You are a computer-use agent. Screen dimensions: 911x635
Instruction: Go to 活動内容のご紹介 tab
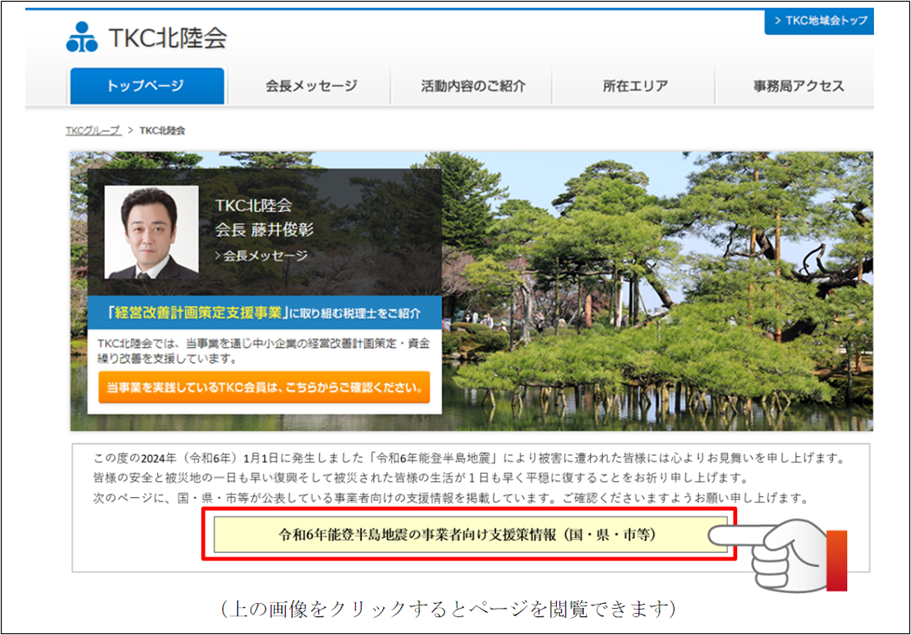tap(473, 86)
